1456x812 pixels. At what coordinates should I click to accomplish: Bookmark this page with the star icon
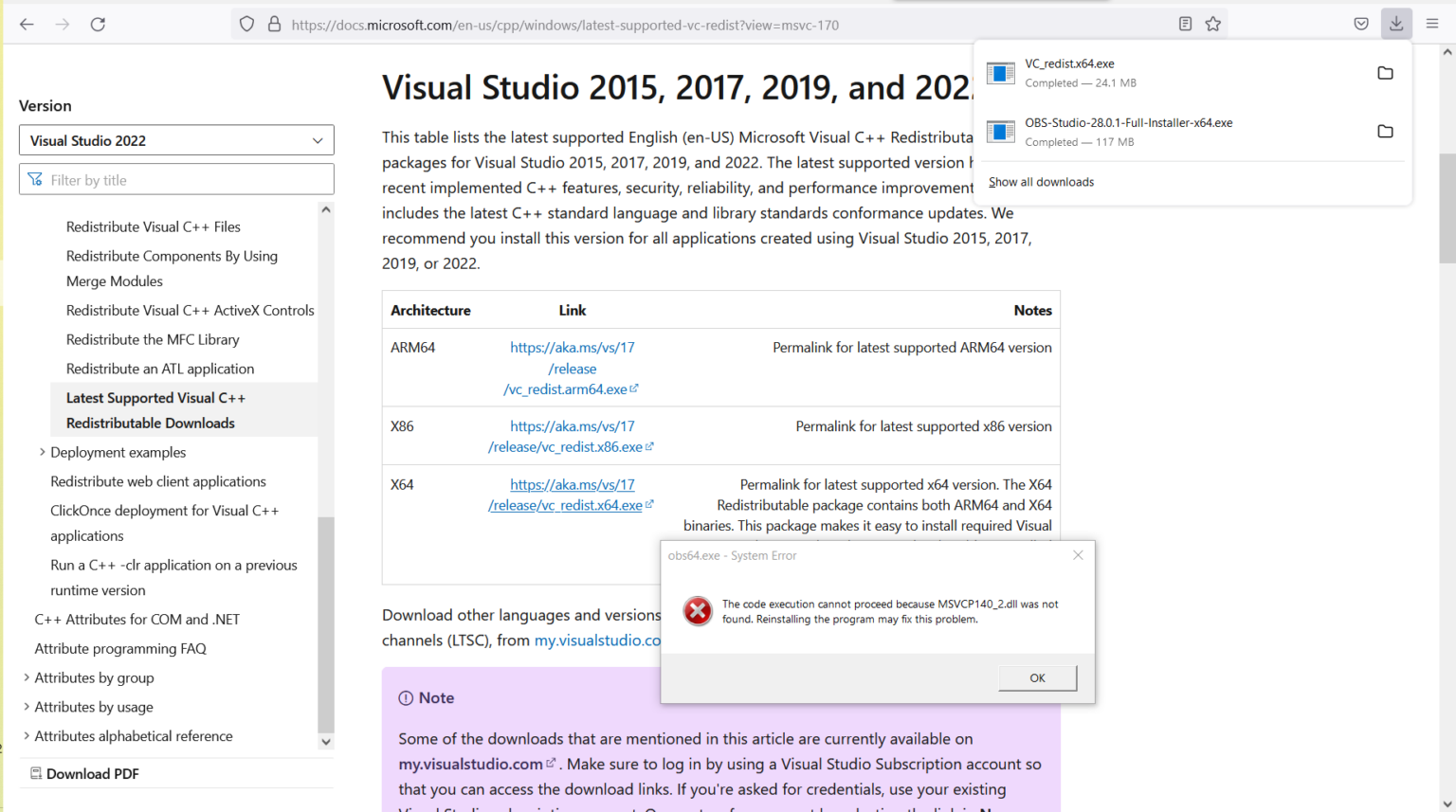click(x=1213, y=25)
